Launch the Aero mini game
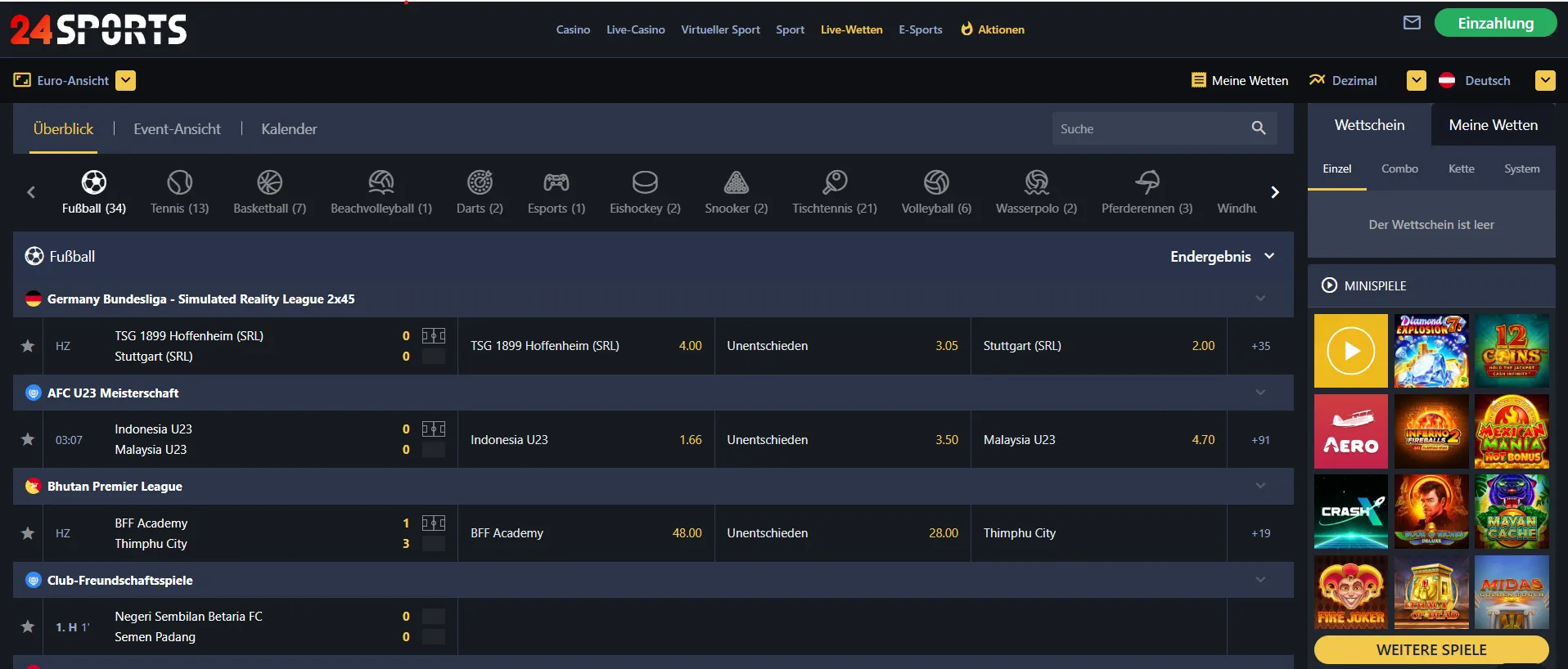Image resolution: width=1568 pixels, height=669 pixels. click(x=1351, y=431)
